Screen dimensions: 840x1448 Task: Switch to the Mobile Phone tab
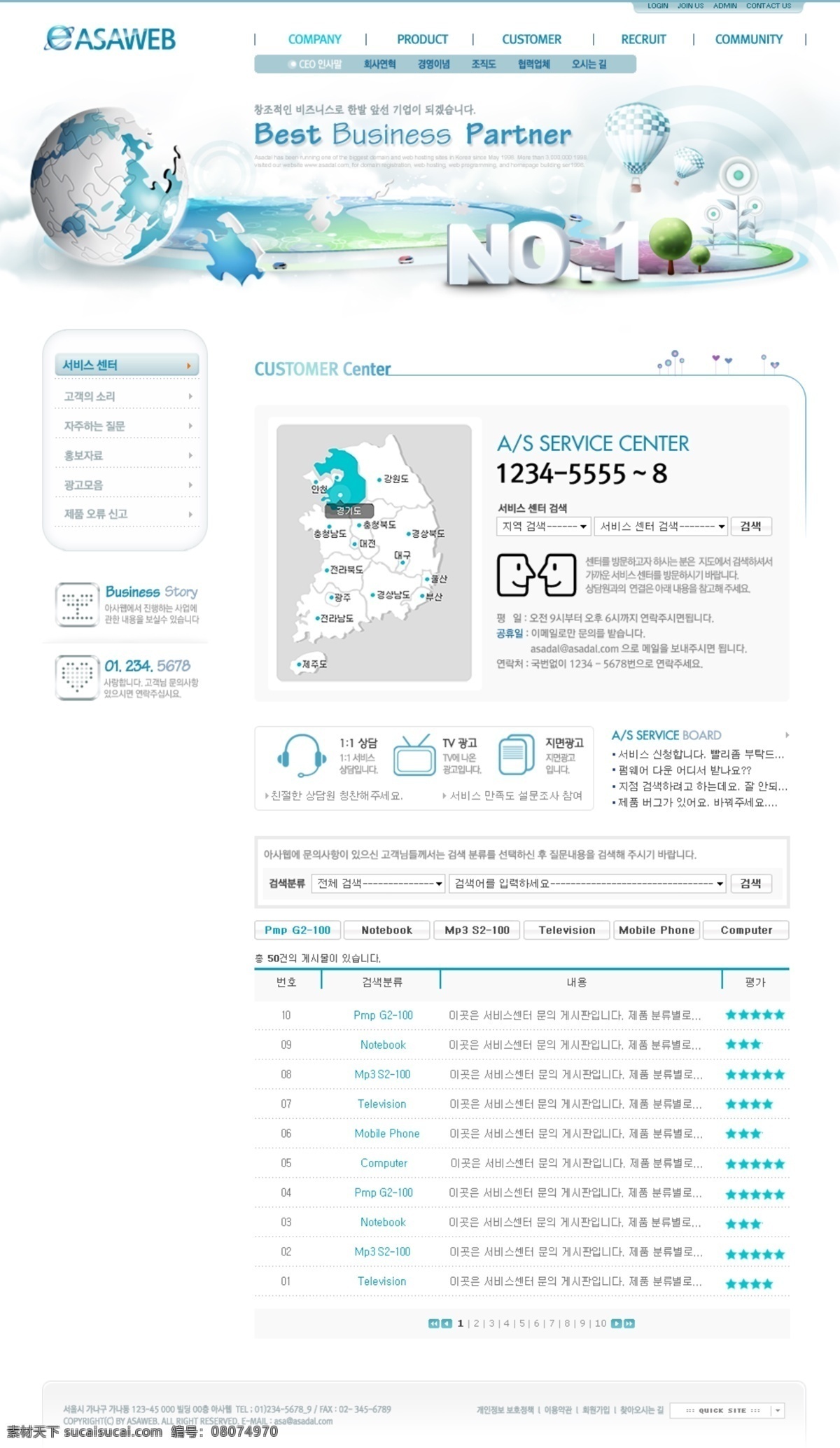tap(657, 930)
